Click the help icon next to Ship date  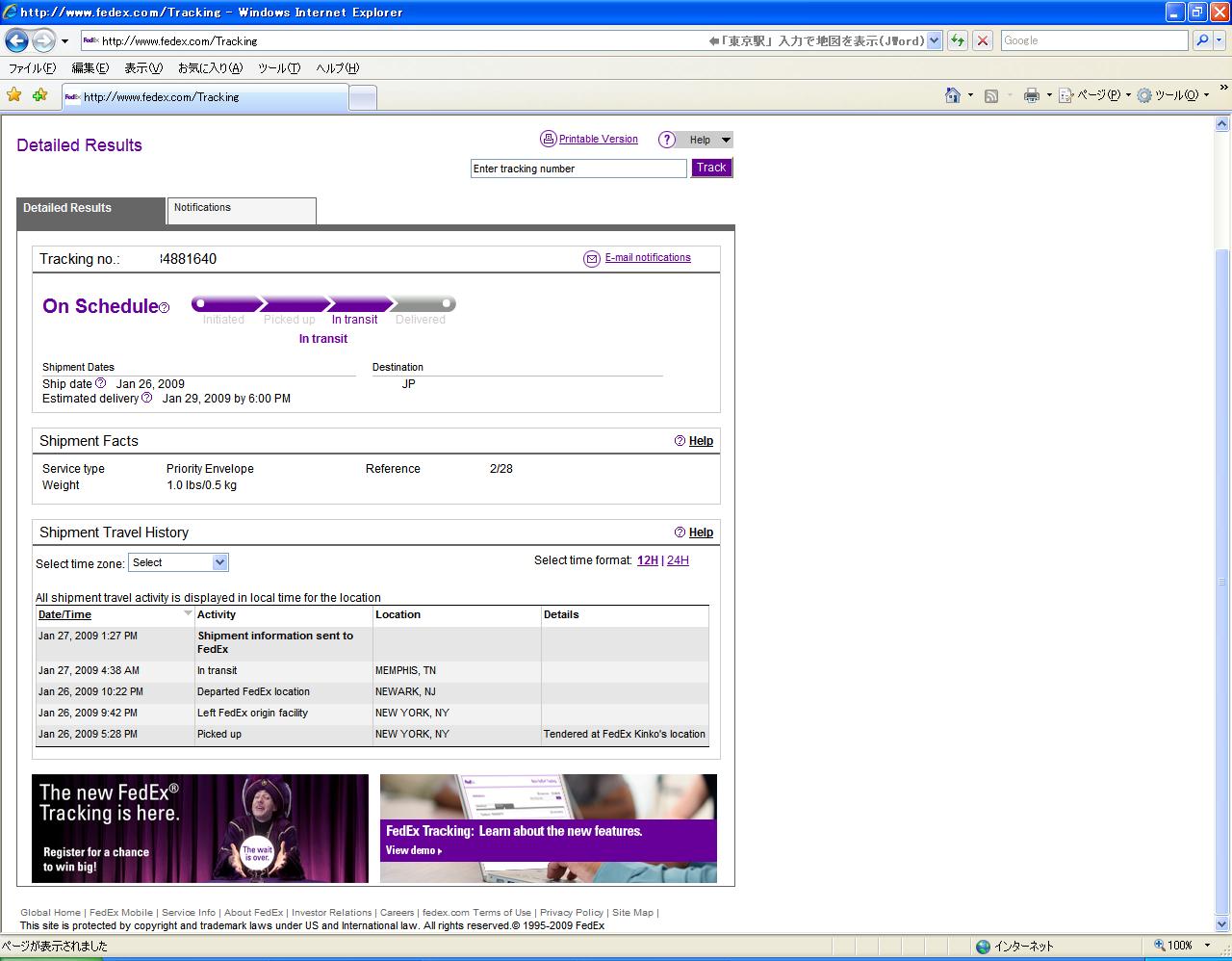click(x=100, y=383)
